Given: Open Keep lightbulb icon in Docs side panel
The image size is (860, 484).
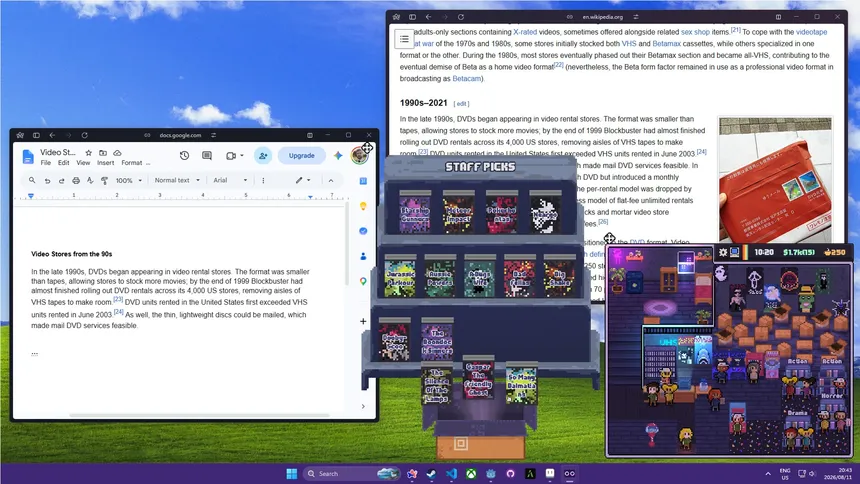Looking at the screenshot, I should click(363, 206).
